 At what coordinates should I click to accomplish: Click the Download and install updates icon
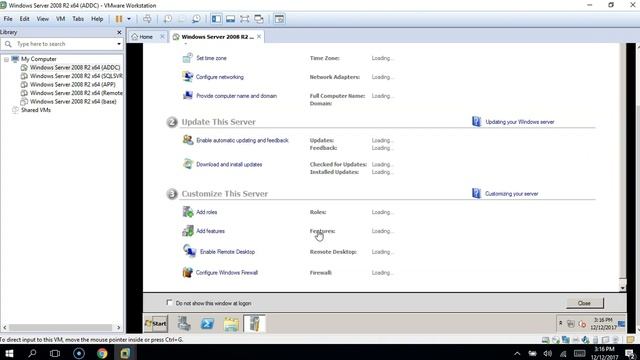(x=187, y=164)
